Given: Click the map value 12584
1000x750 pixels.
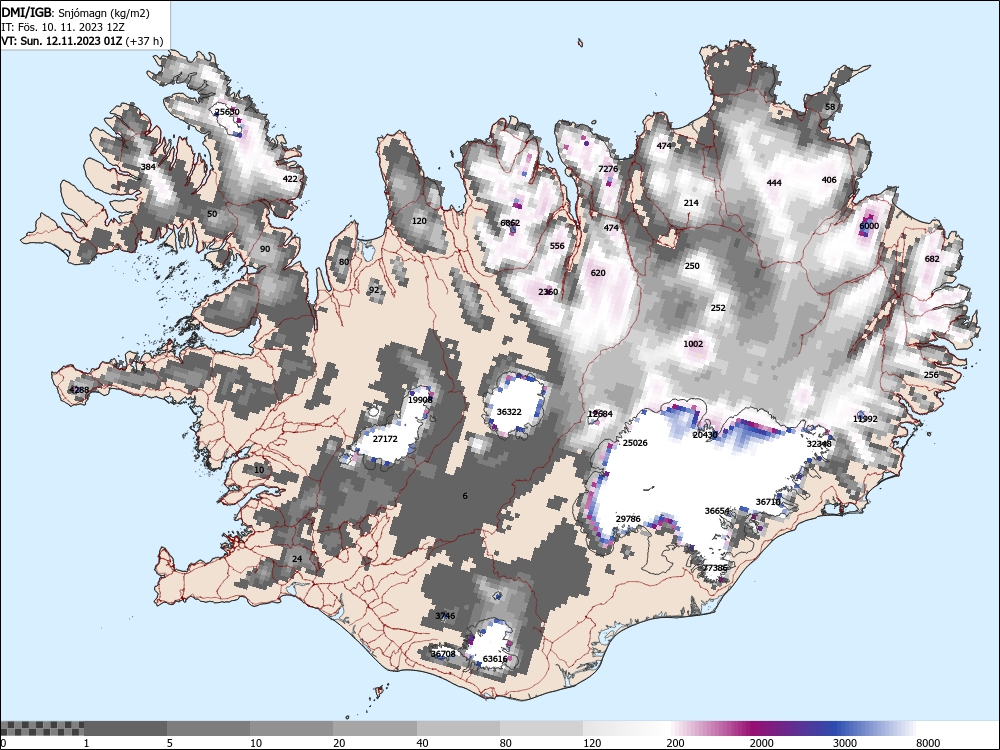Looking at the screenshot, I should tap(600, 414).
